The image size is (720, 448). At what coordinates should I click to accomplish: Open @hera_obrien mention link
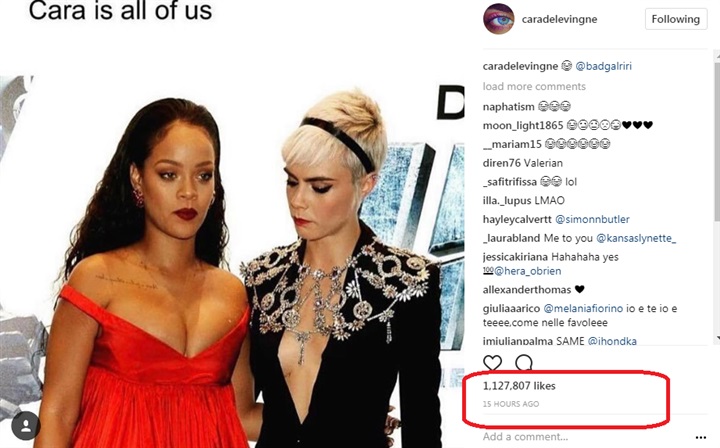[527, 271]
